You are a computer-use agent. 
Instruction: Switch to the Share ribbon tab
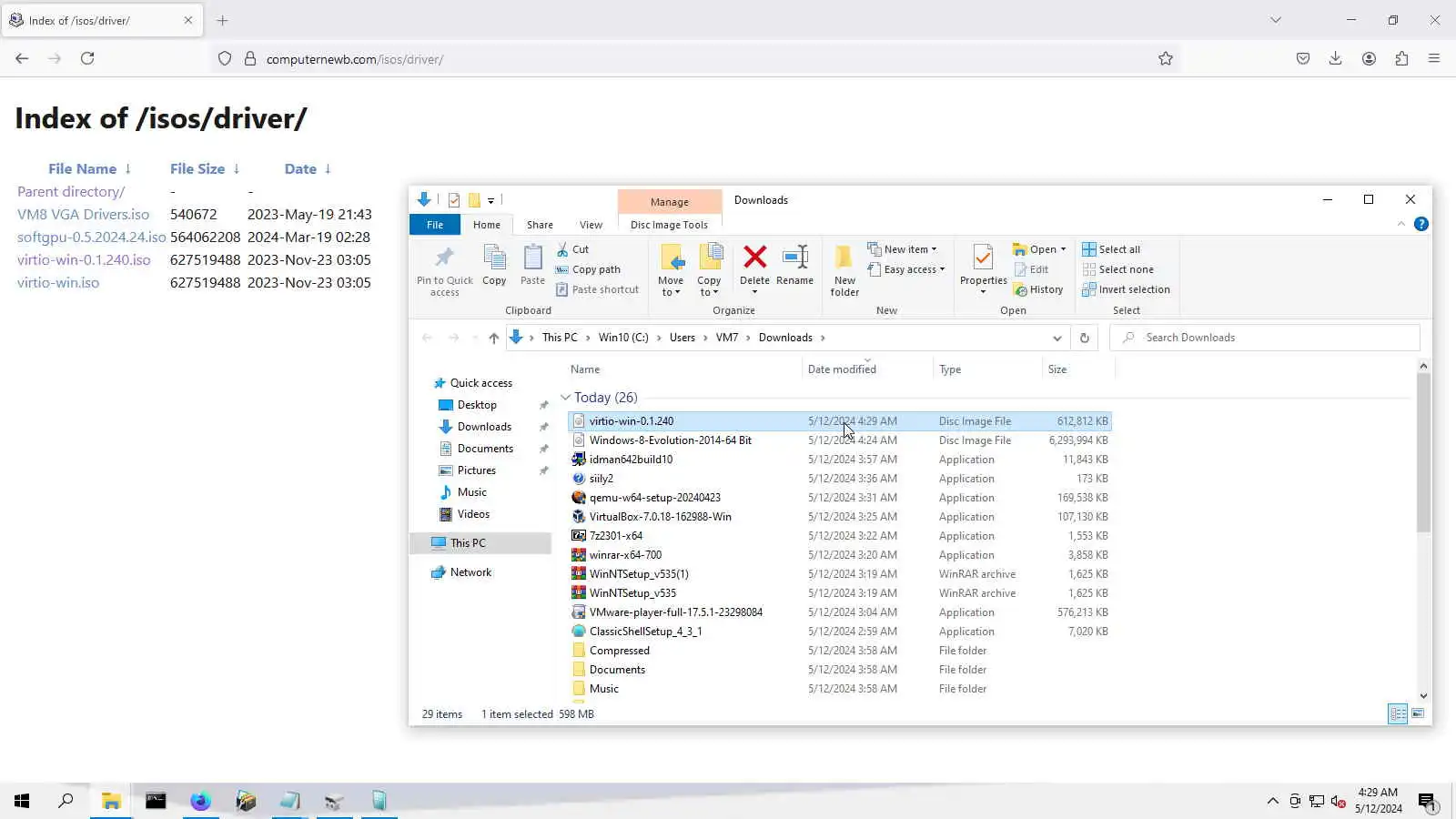point(540,225)
